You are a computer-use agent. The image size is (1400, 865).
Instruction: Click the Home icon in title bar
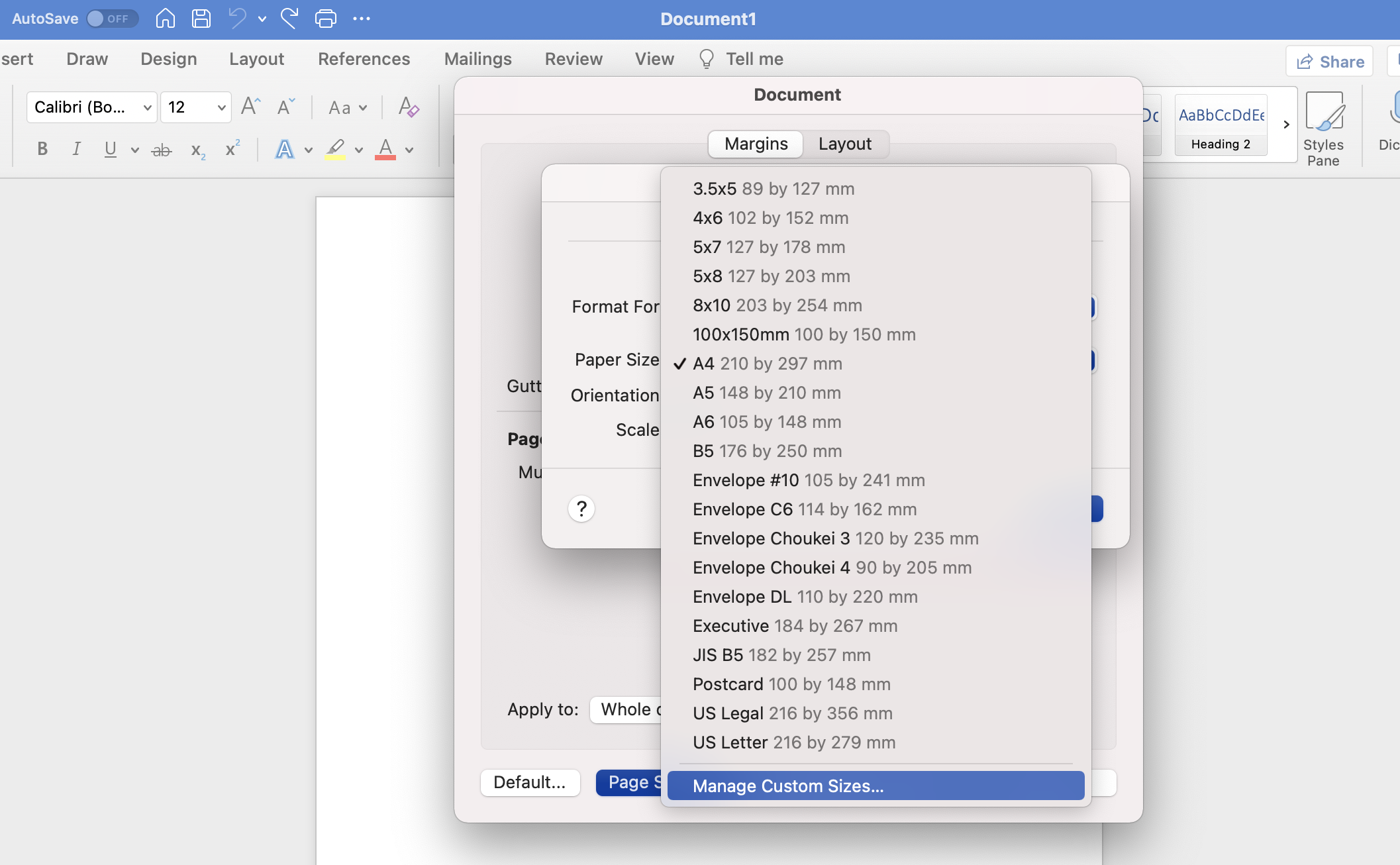pyautogui.click(x=166, y=19)
